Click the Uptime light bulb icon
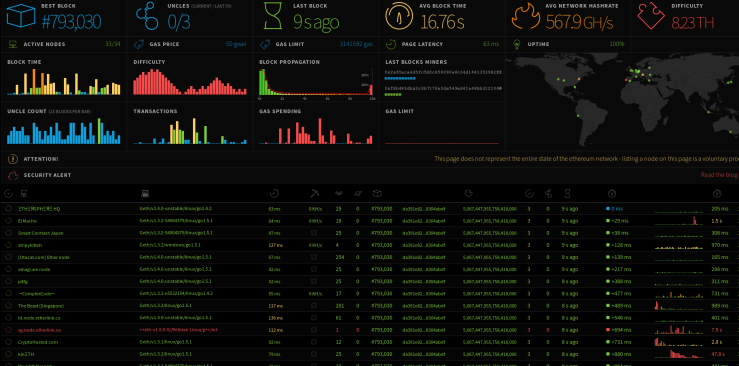The image size is (739, 366). point(517,44)
